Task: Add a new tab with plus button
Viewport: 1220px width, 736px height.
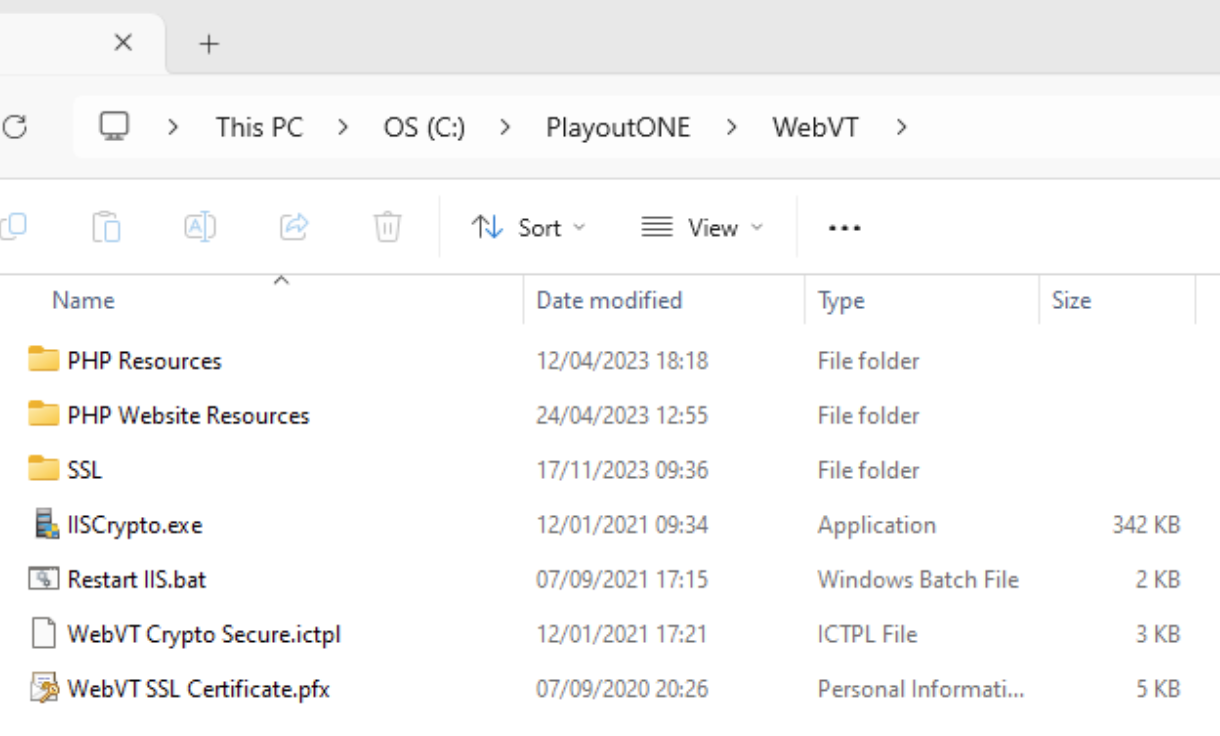Action: 208,44
